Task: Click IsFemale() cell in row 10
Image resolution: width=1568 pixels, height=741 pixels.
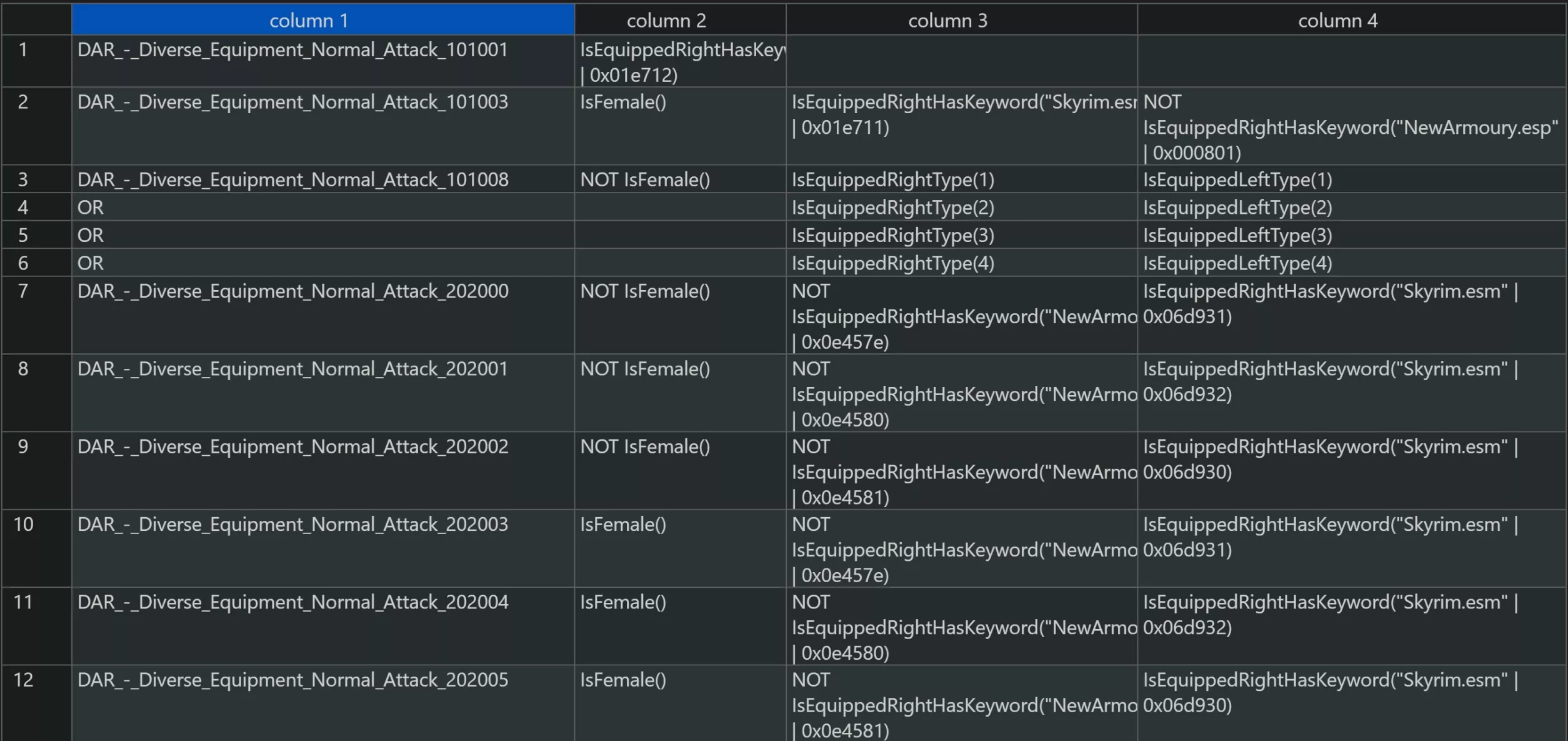Action: click(x=680, y=548)
